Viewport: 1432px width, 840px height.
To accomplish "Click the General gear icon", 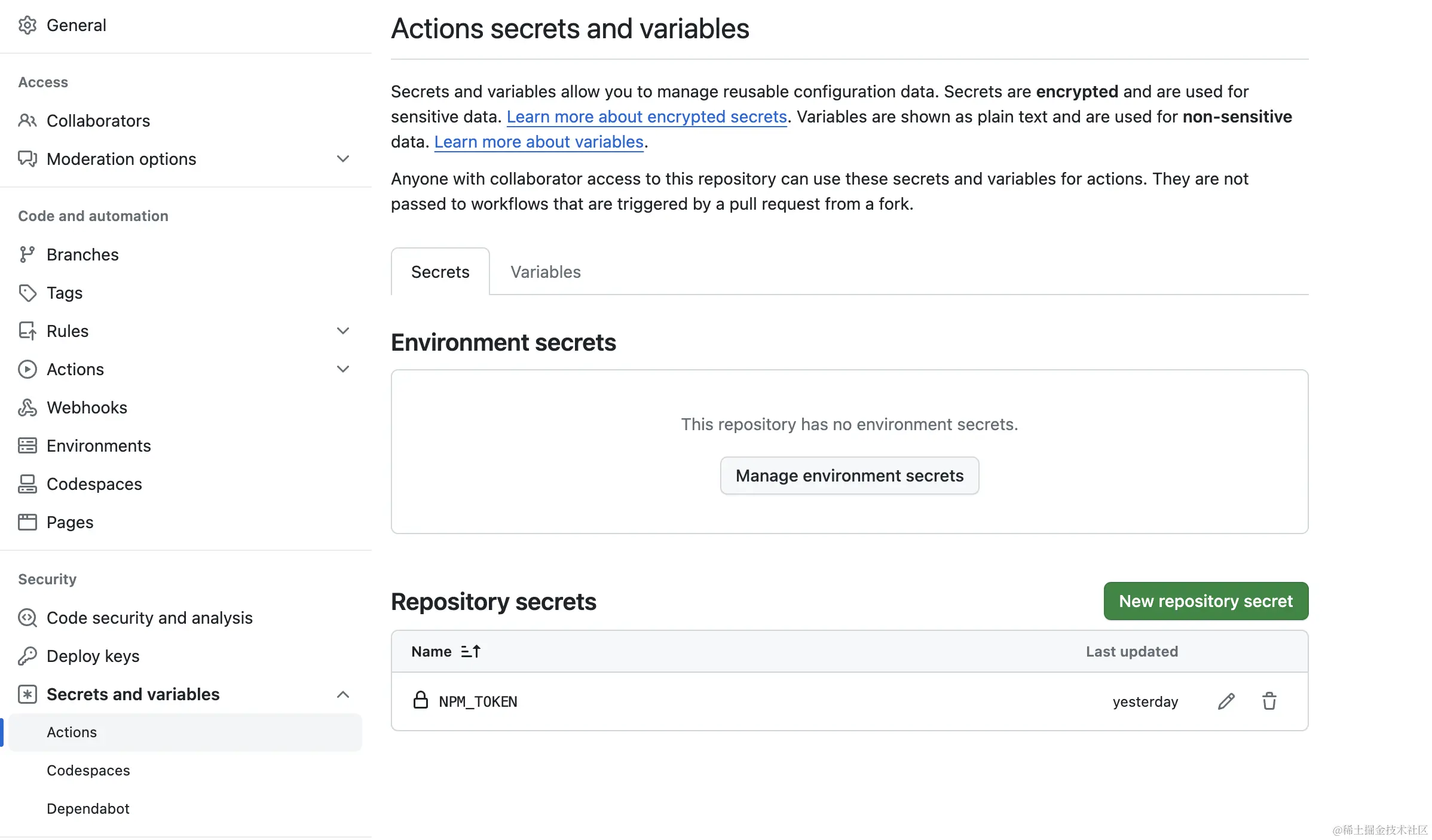I will [x=27, y=25].
